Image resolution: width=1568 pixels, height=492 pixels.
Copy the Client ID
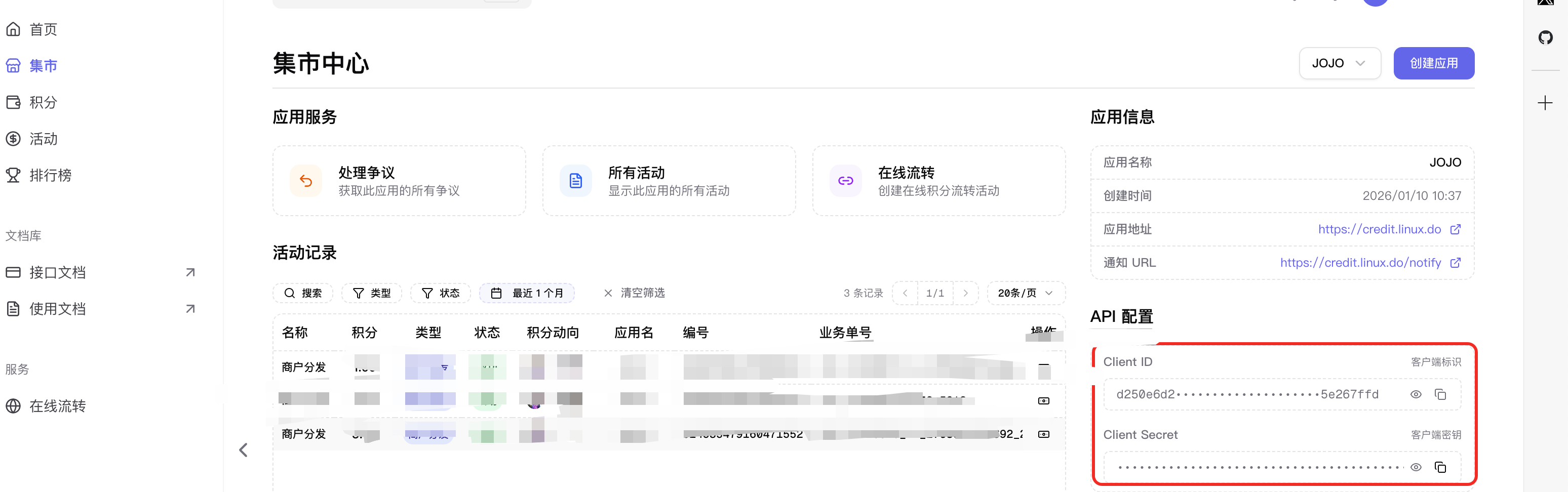coord(1440,395)
